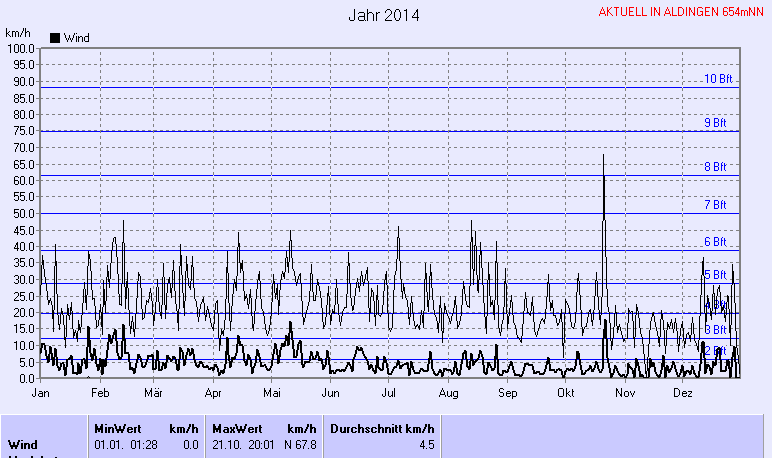Click the 'Okt' month axis label
This screenshot has height=458, width=772.
click(565, 393)
